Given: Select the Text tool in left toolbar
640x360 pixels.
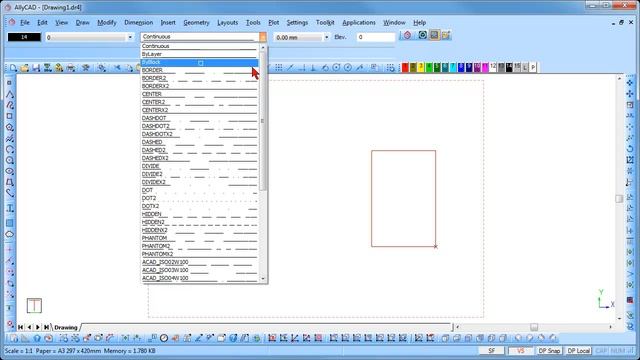Looking at the screenshot, I should pos(10,208).
